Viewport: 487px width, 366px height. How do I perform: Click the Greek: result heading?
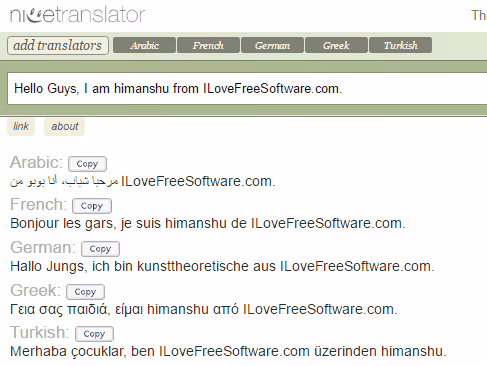pyautogui.click(x=35, y=291)
